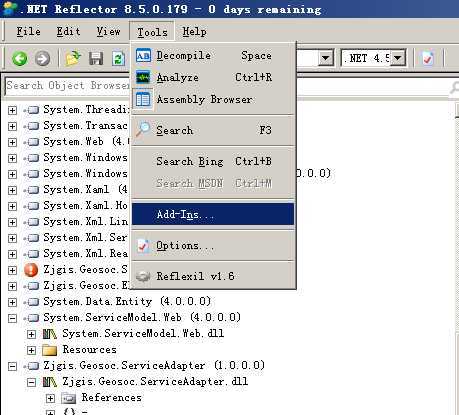Open the Help menu
This screenshot has height=415, width=459.
[x=194, y=32]
